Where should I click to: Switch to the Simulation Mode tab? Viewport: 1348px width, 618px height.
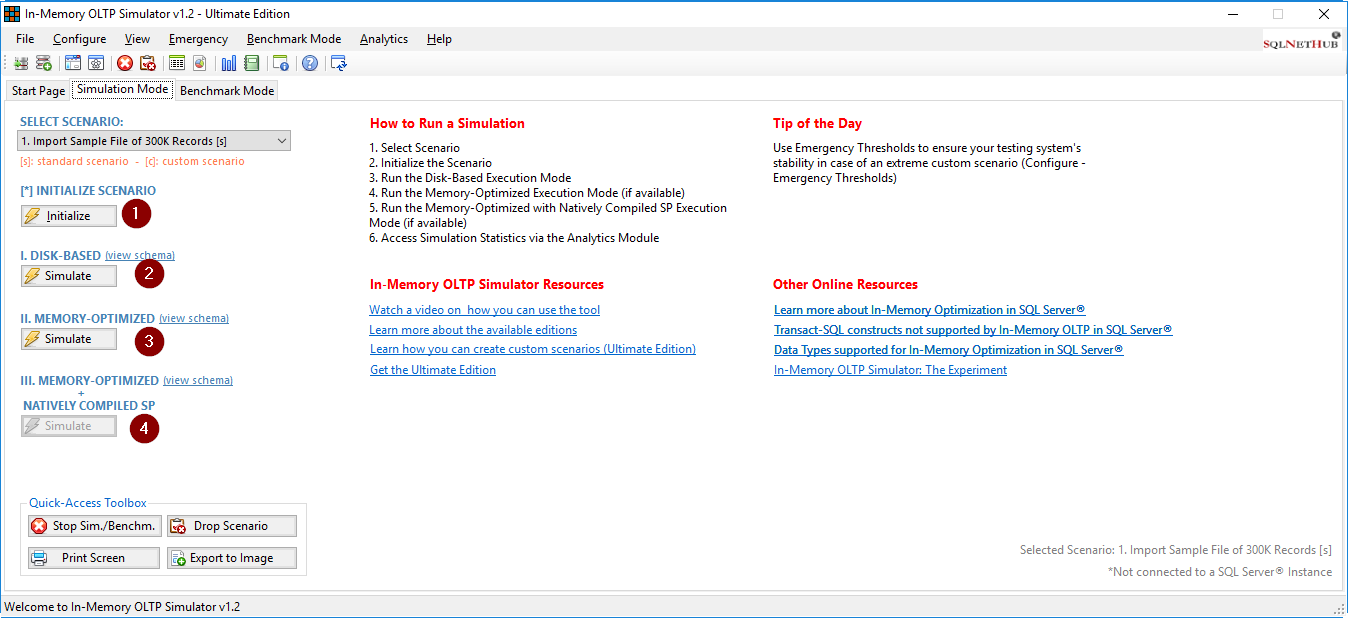[x=123, y=89]
